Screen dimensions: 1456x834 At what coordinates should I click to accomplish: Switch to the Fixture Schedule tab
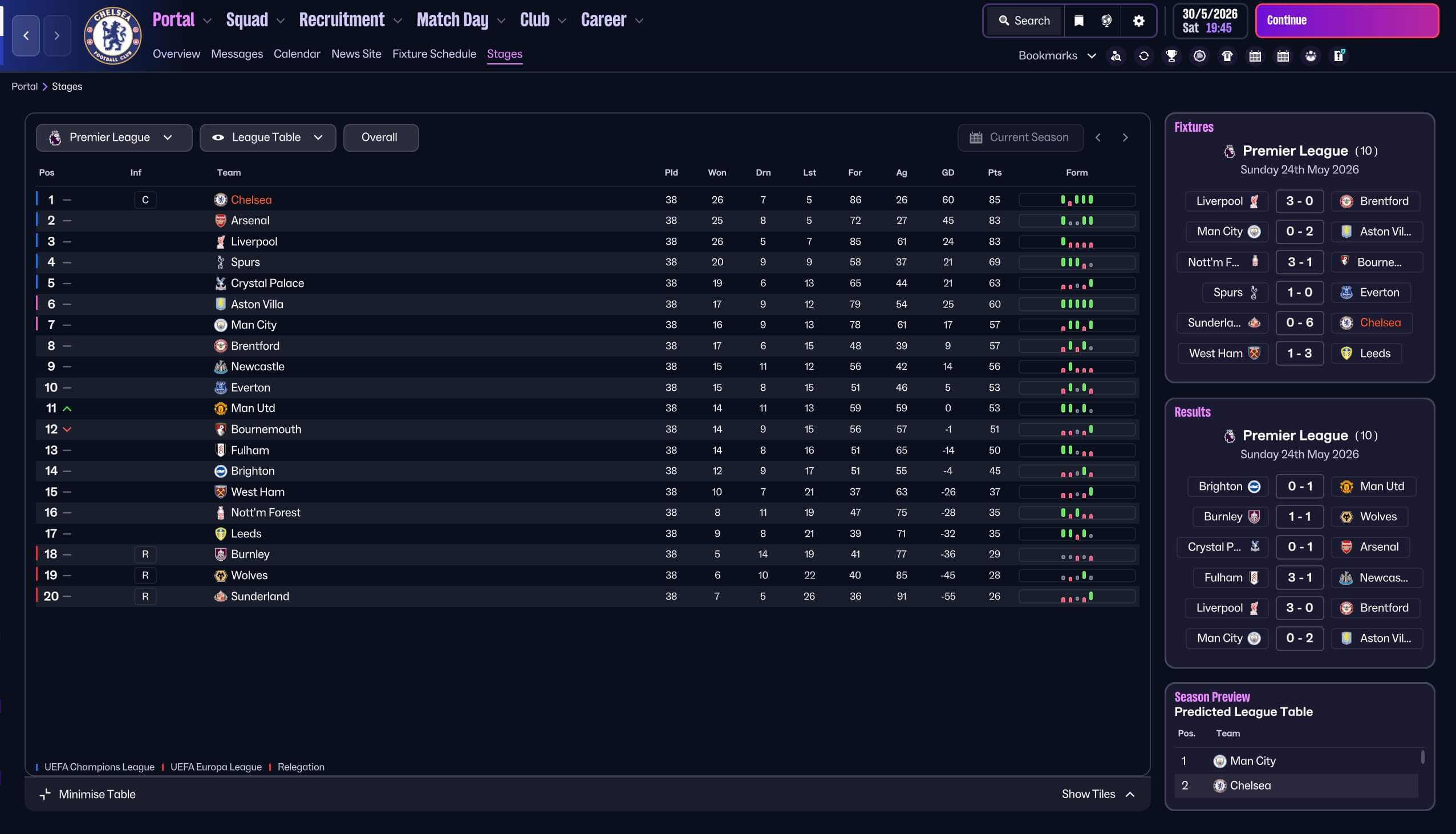[434, 54]
